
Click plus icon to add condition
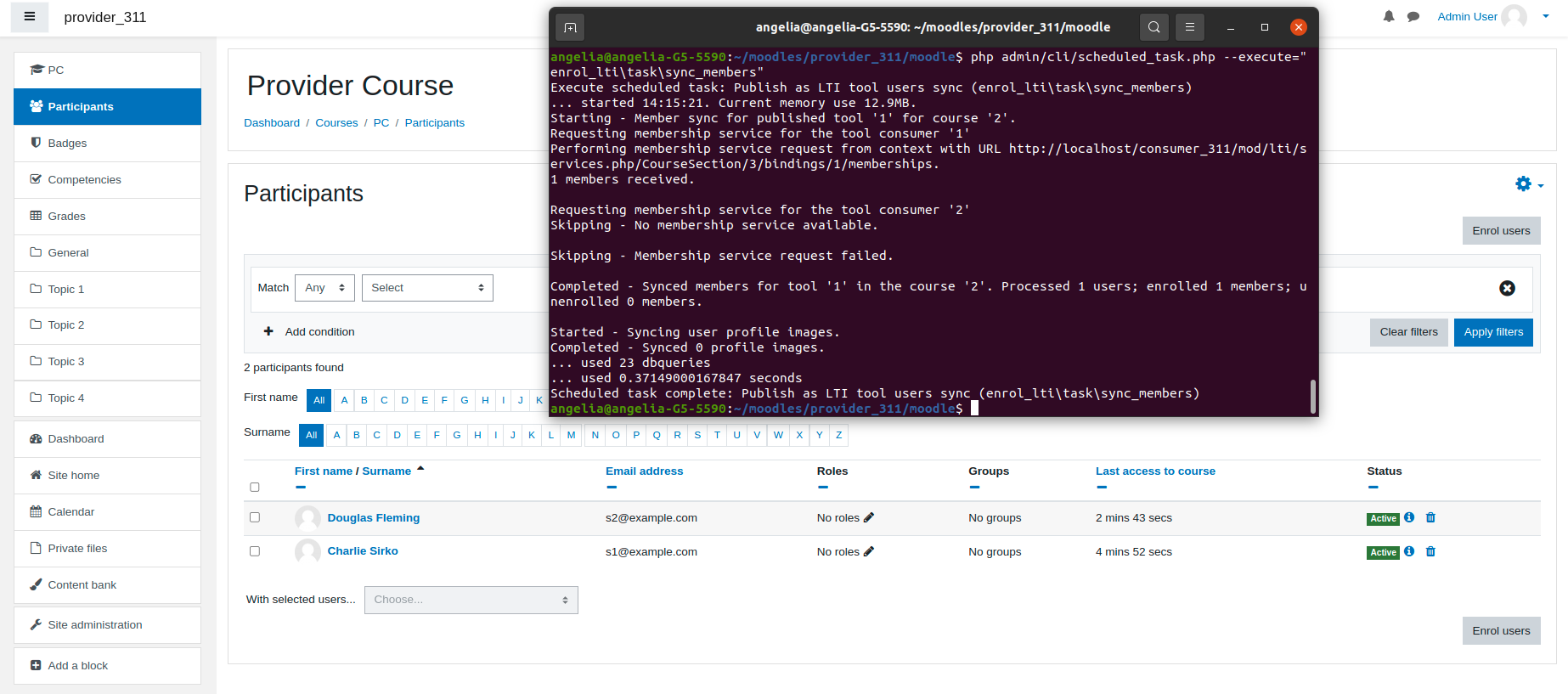[x=268, y=331]
